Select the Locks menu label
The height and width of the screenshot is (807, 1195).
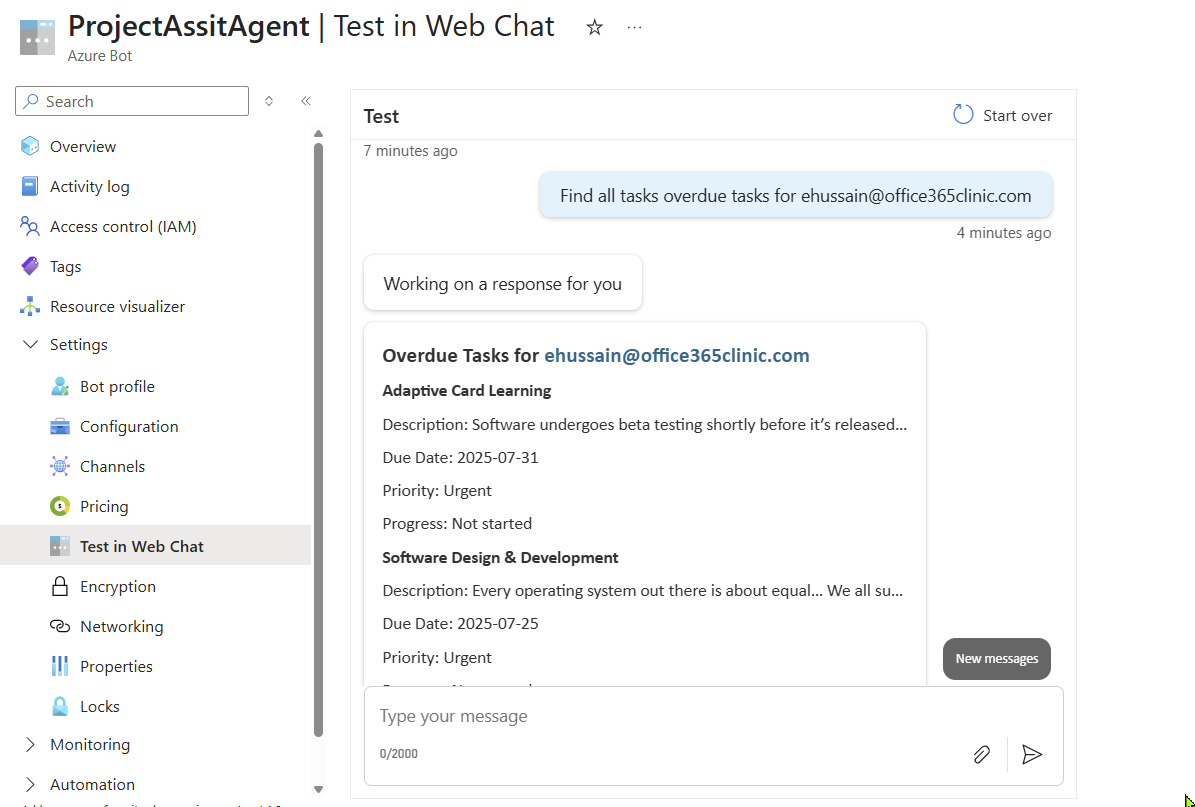click(100, 706)
